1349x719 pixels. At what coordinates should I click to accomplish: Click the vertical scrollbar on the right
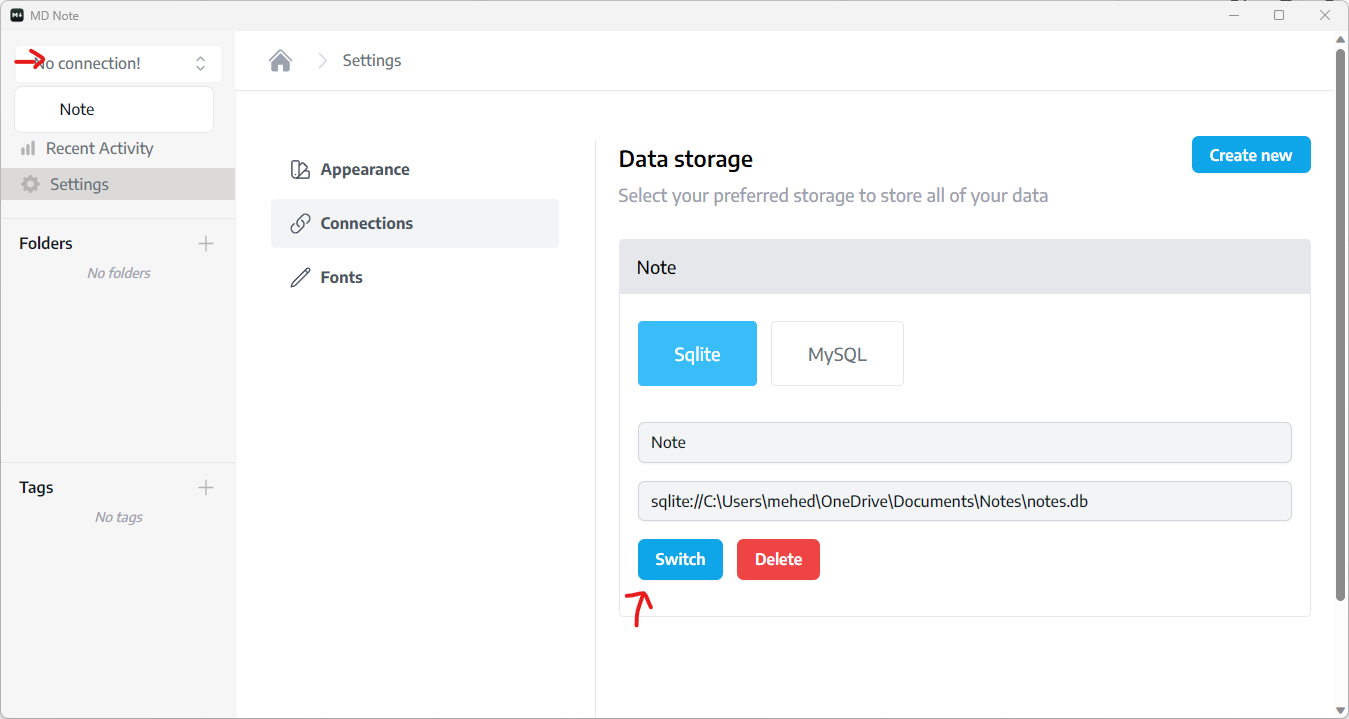pos(1340,320)
